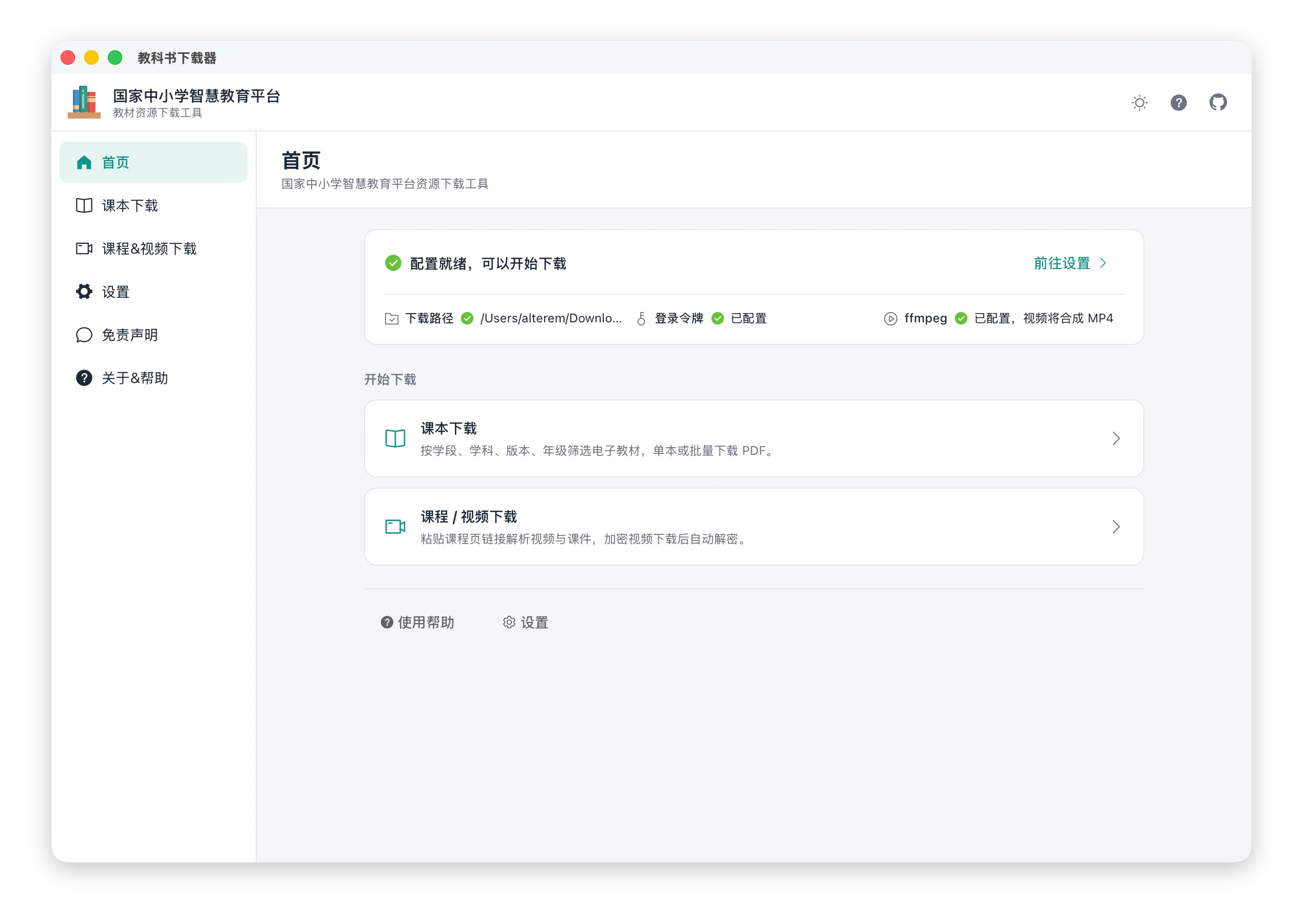Viewport: 1303px width, 924px height.
Task: Click the green check after 下载路径
Action: click(x=467, y=319)
